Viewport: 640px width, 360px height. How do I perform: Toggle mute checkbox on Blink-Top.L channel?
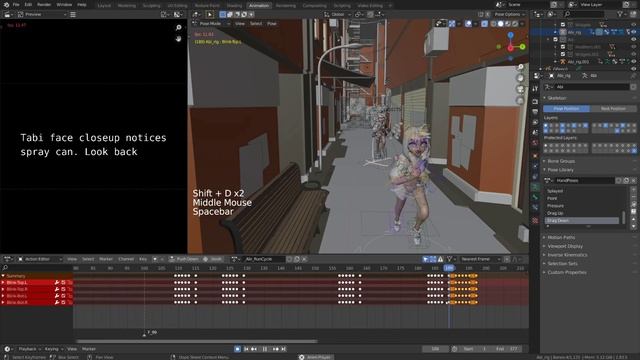pos(63,282)
